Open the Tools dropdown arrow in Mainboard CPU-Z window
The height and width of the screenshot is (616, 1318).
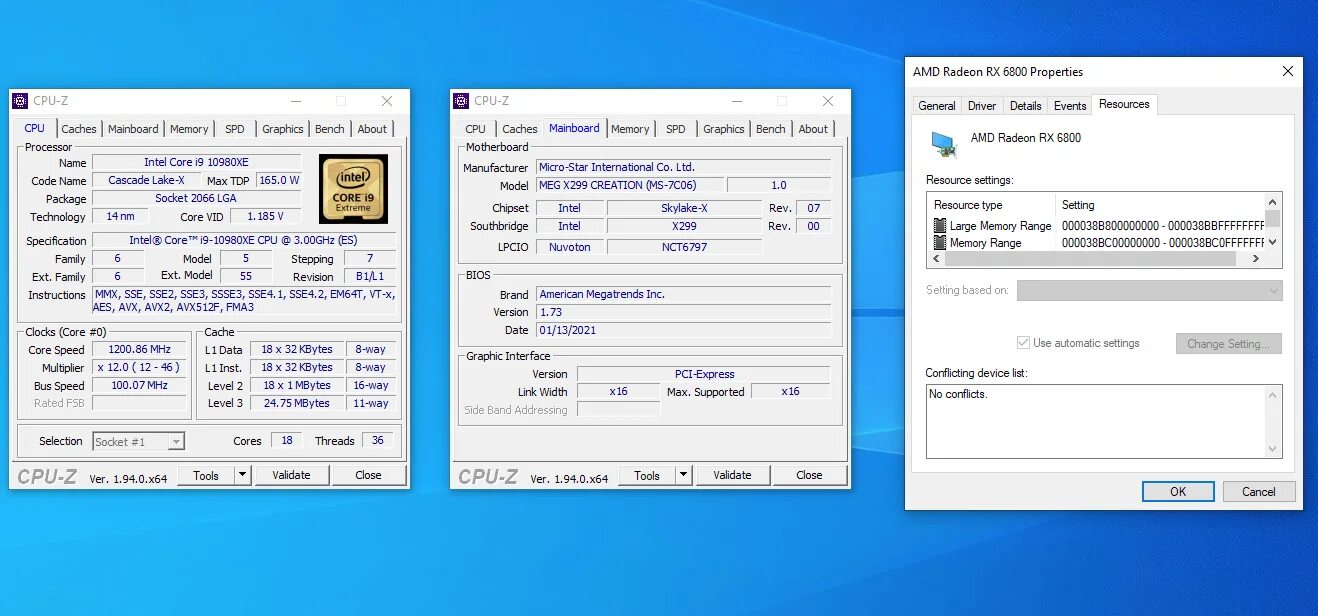684,476
